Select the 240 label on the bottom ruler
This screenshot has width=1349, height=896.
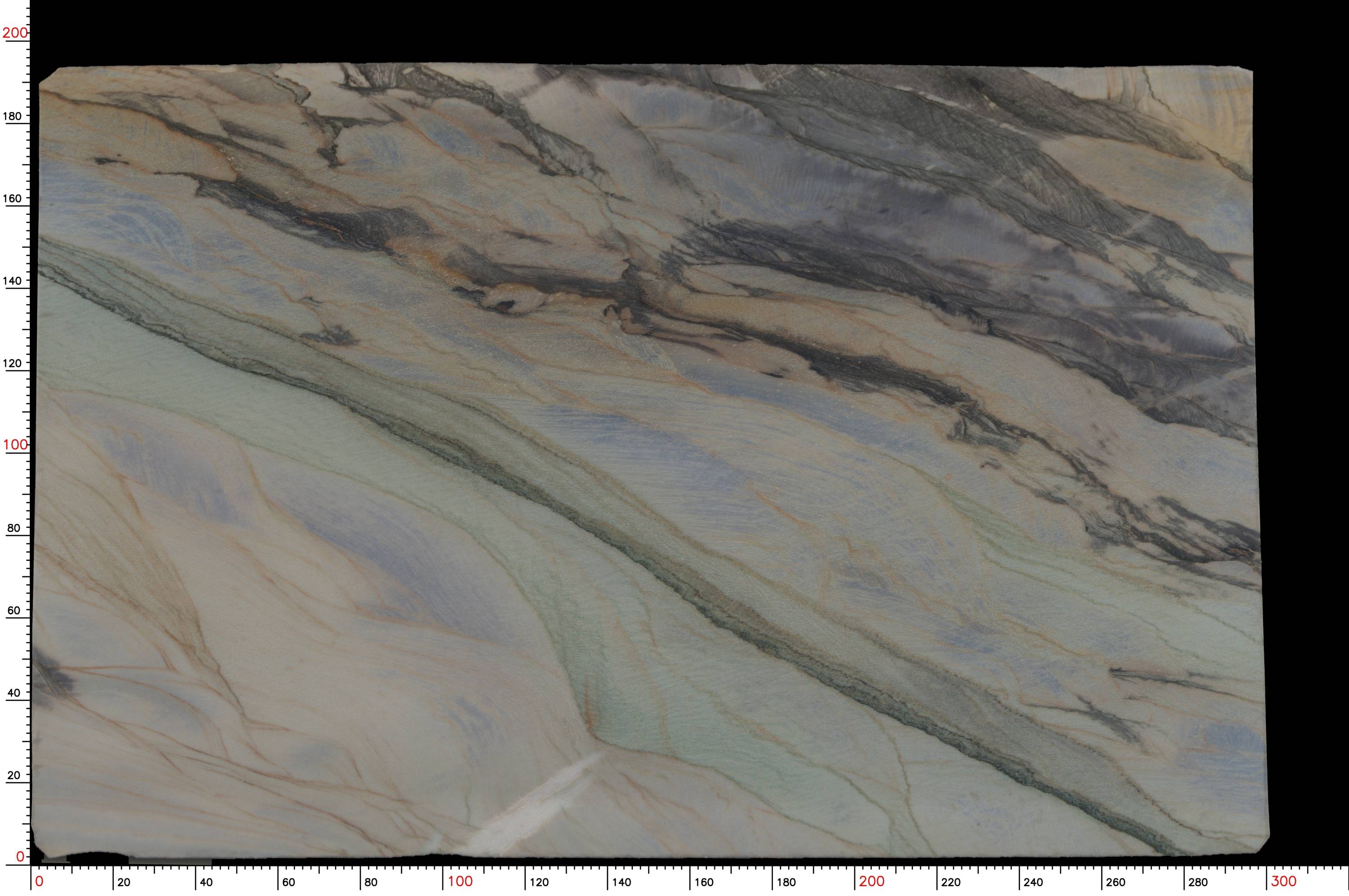pyautogui.click(x=1034, y=882)
